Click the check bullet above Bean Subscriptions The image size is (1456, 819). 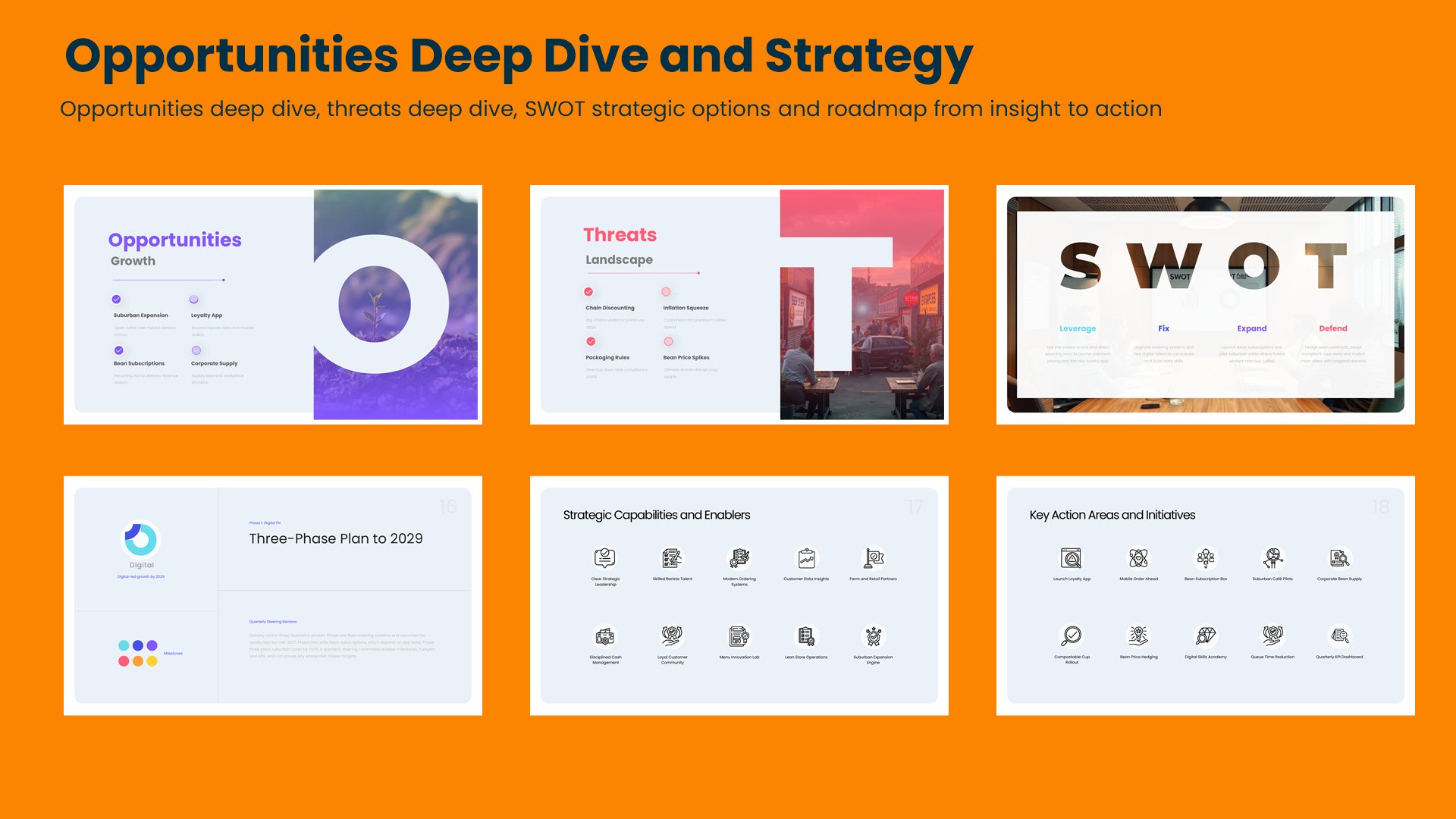pos(119,350)
